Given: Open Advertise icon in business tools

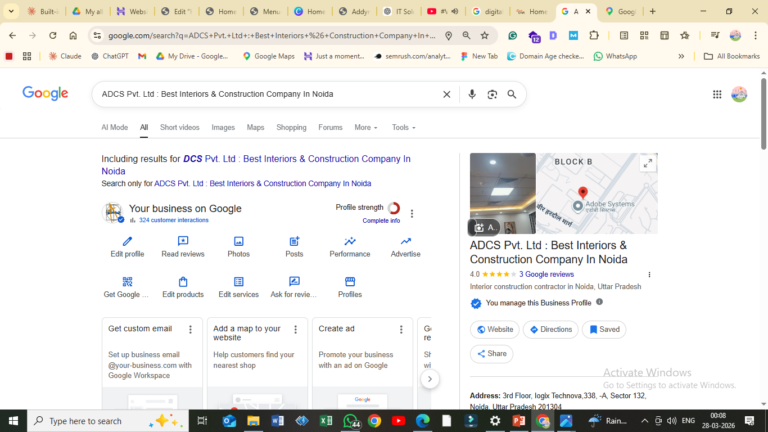Looking at the screenshot, I should (x=405, y=241).
